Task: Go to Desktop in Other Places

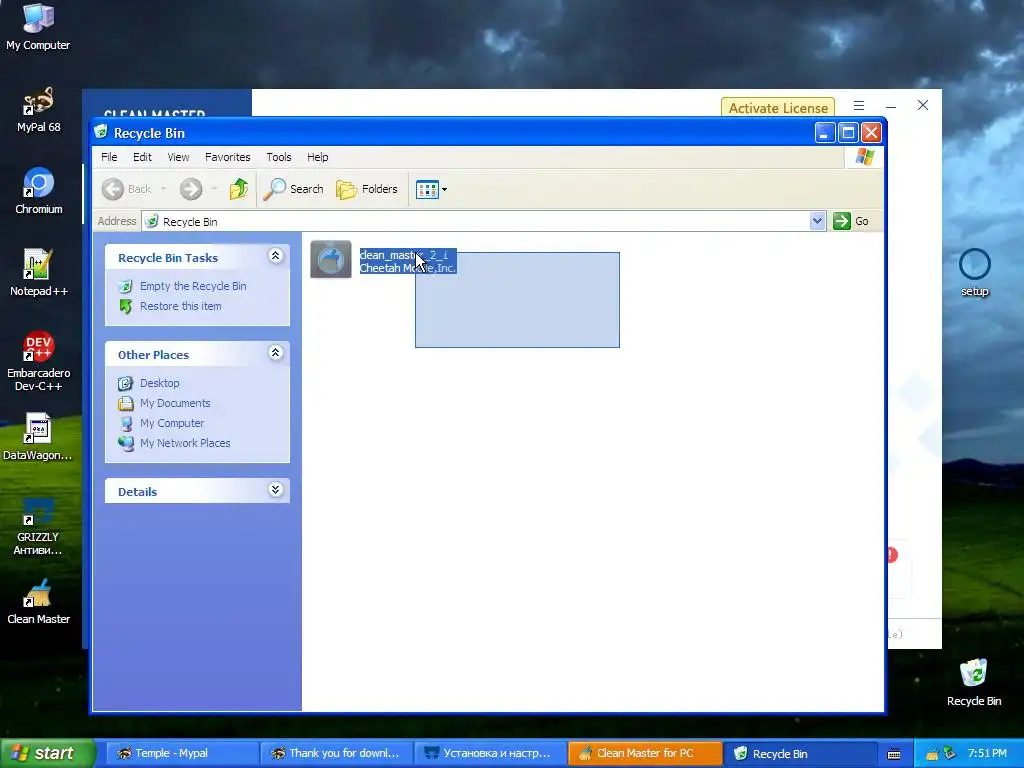Action: tap(159, 383)
